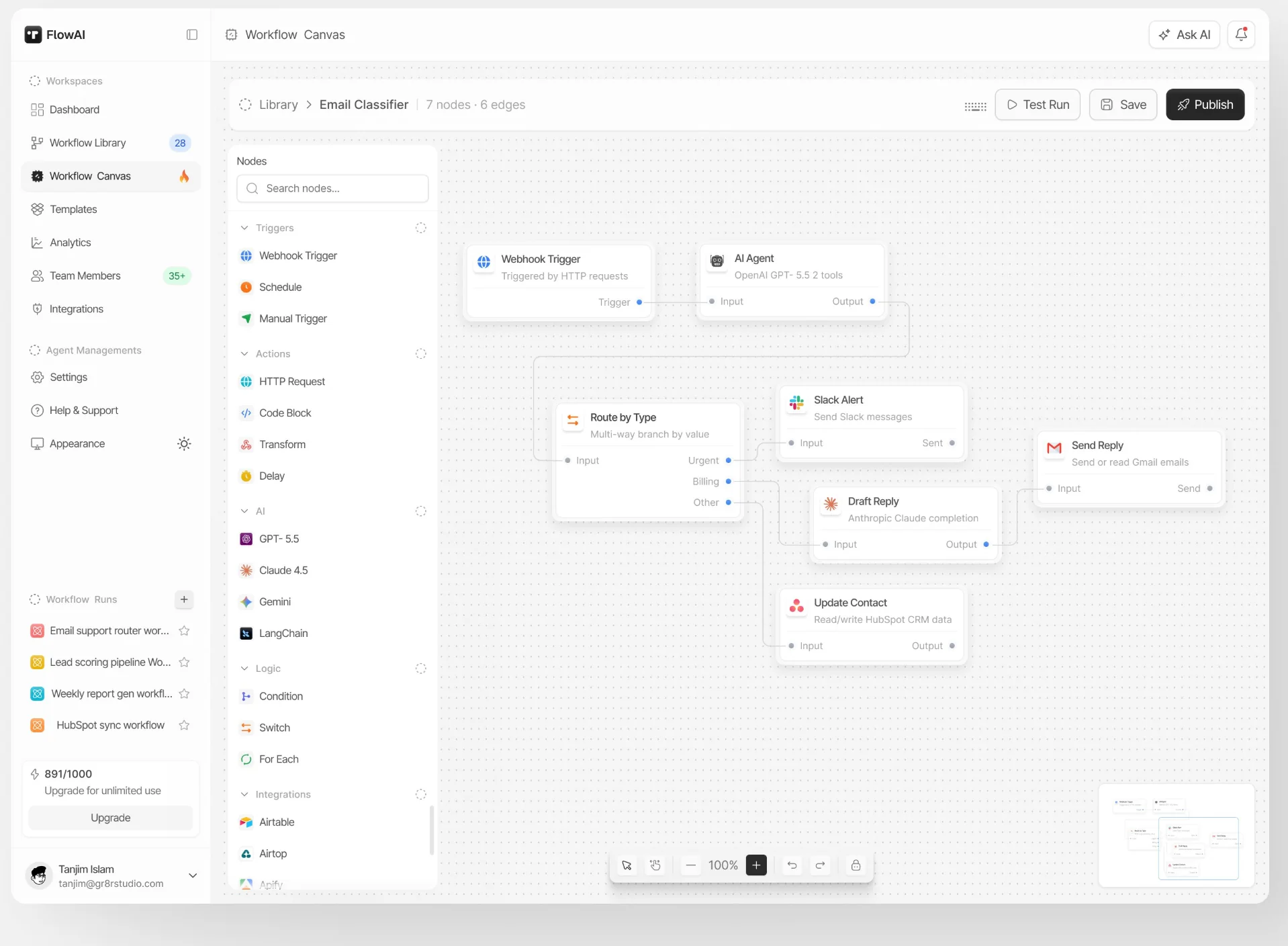Open the Ask AI assistant
1288x946 pixels.
click(1184, 35)
